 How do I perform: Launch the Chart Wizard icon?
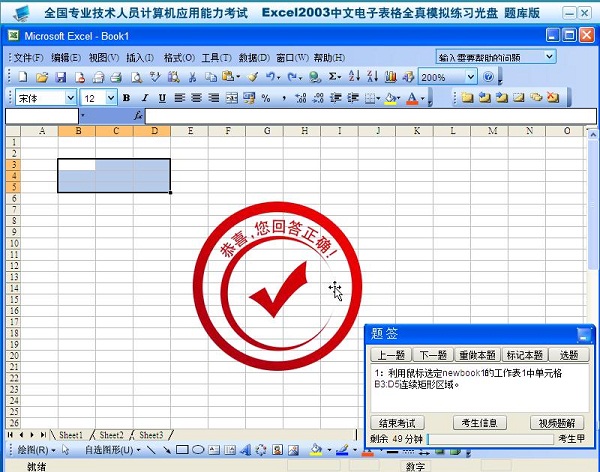click(390, 77)
